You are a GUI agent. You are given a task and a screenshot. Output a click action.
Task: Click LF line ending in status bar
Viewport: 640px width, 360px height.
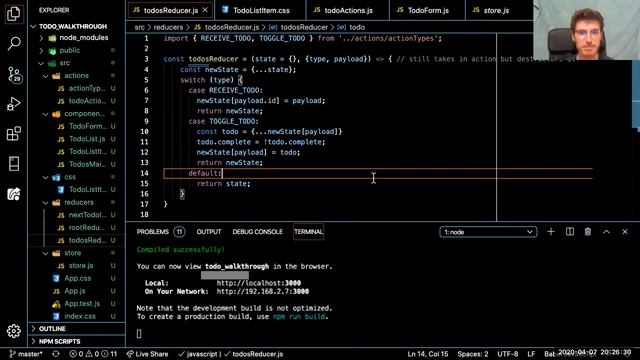tap(531, 354)
